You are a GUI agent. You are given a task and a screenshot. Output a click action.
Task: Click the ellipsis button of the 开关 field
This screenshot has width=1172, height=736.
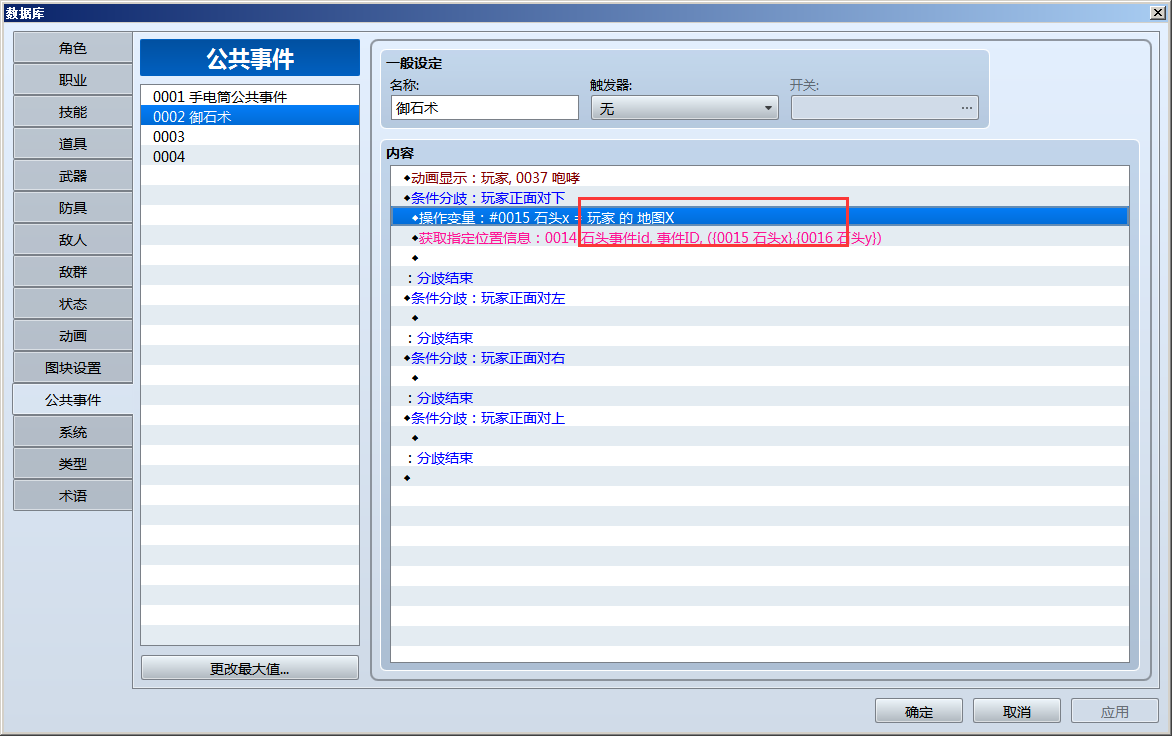(x=966, y=108)
